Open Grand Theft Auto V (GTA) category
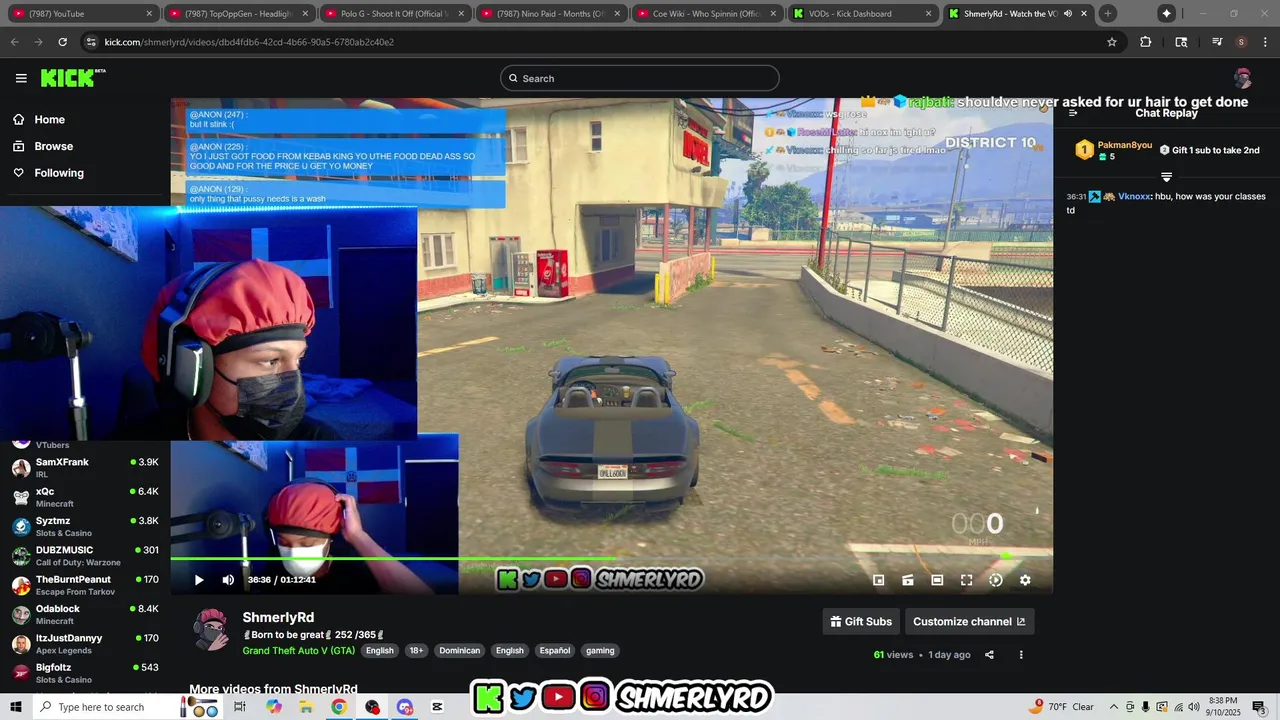This screenshot has width=1280, height=720. click(x=298, y=651)
